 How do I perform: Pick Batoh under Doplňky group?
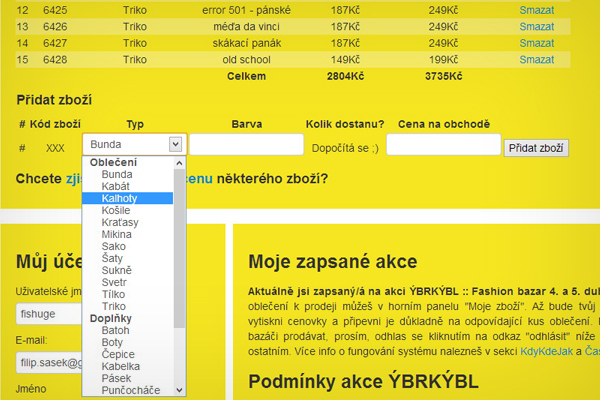click(115, 330)
